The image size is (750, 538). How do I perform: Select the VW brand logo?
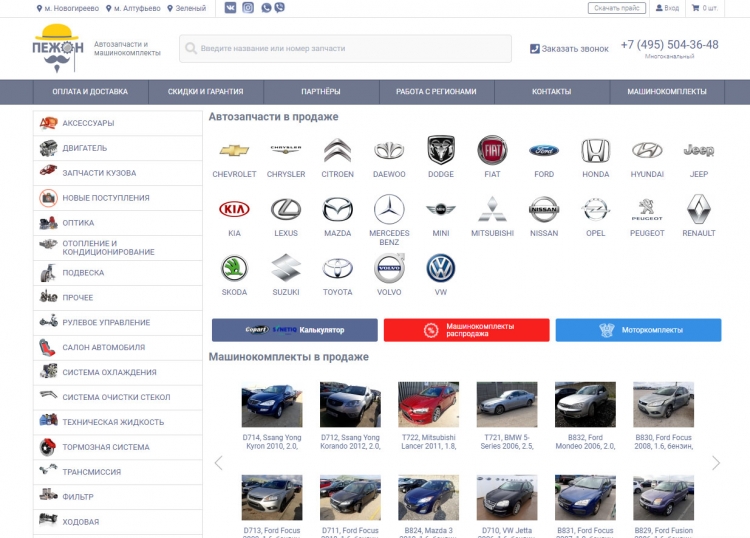(x=441, y=268)
